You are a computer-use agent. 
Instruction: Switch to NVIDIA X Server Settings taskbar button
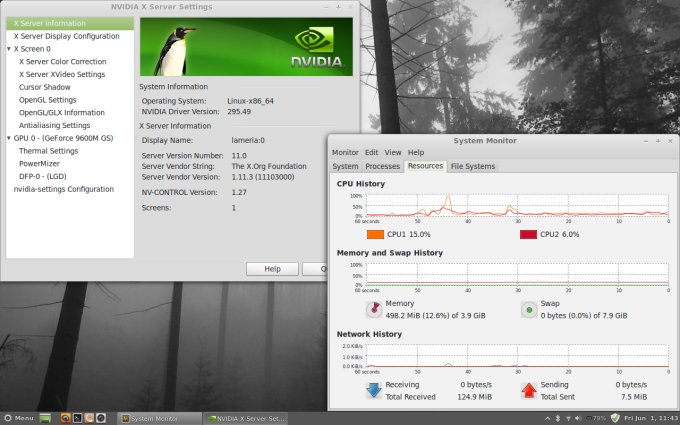pos(245,418)
